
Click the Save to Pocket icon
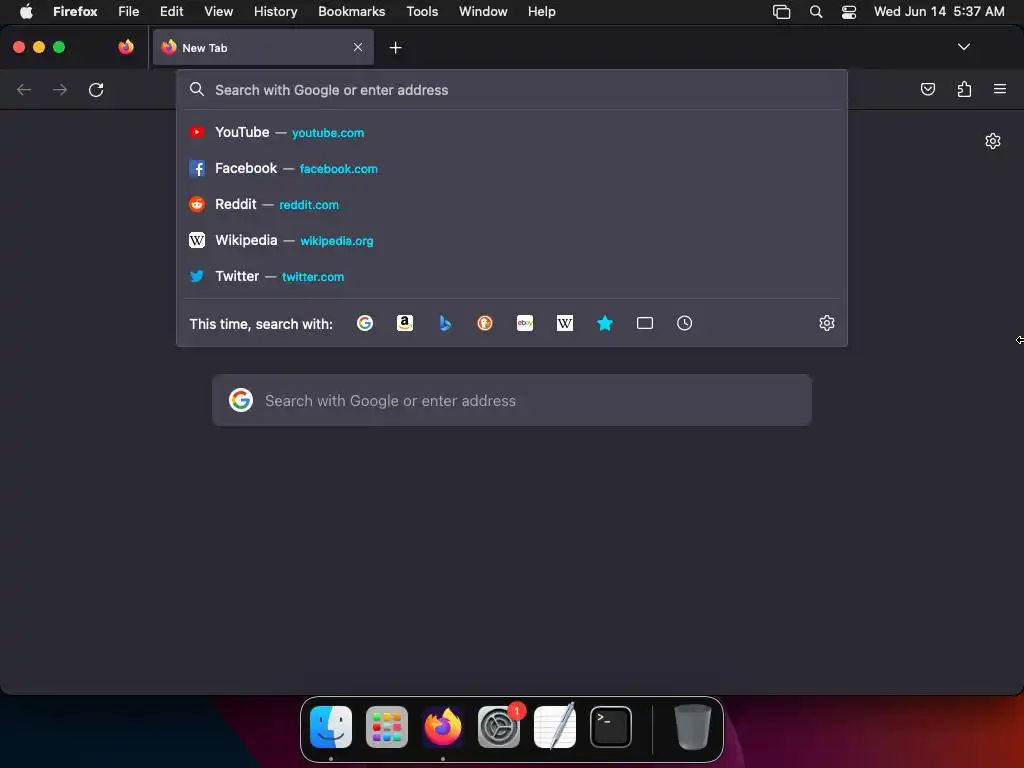click(927, 89)
